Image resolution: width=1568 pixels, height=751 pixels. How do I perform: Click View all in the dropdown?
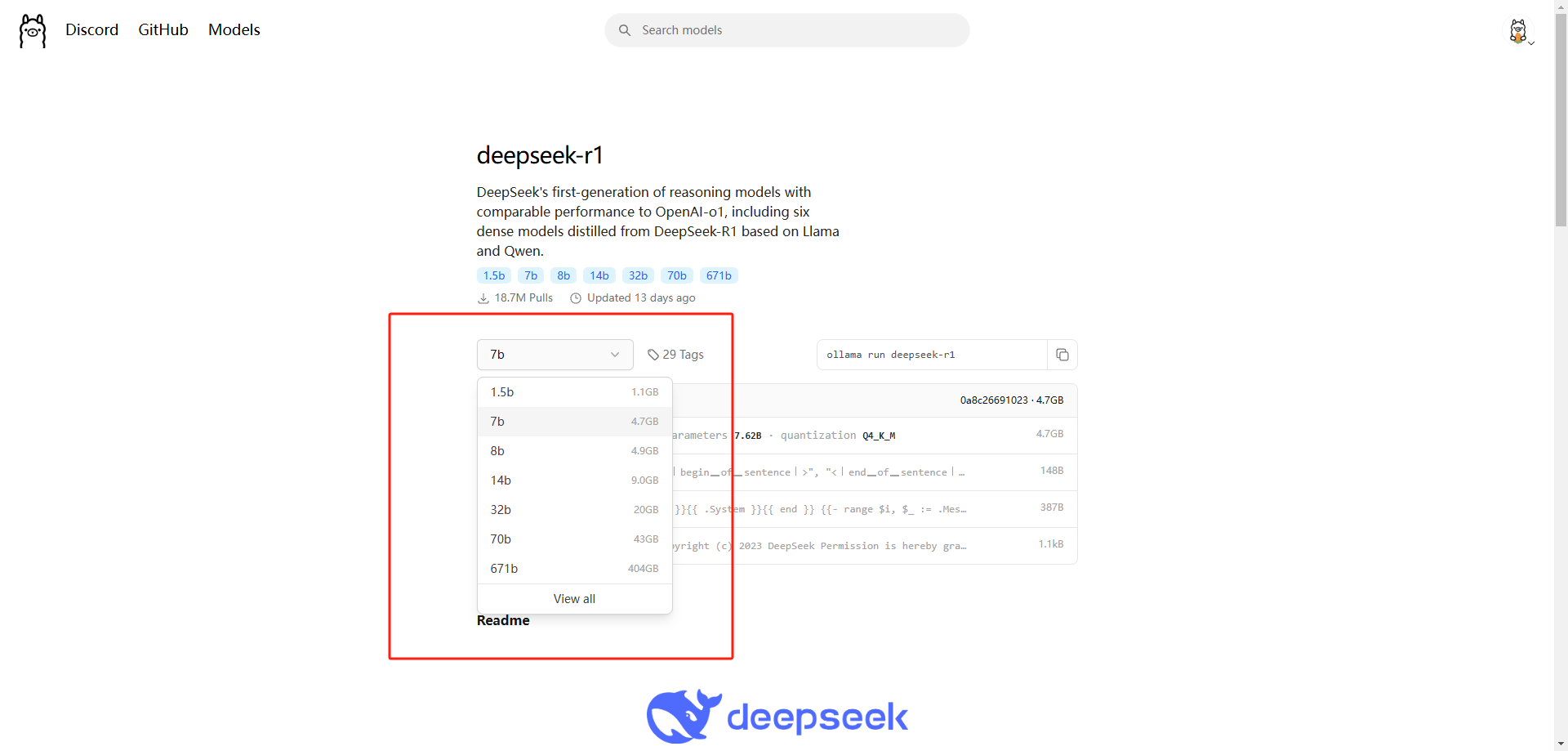coord(574,599)
